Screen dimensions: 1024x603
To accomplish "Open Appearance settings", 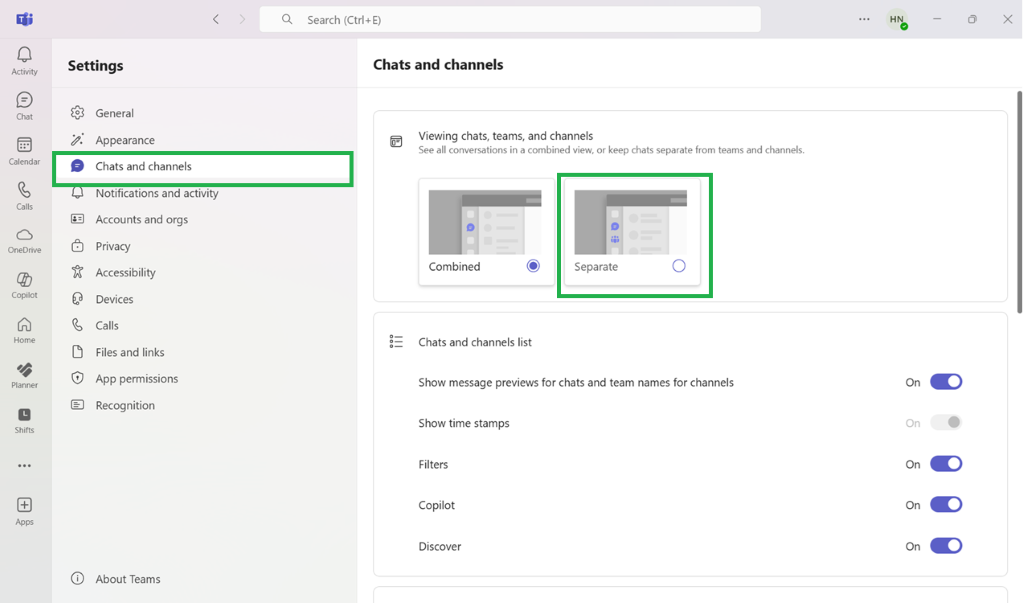I will point(204,140).
